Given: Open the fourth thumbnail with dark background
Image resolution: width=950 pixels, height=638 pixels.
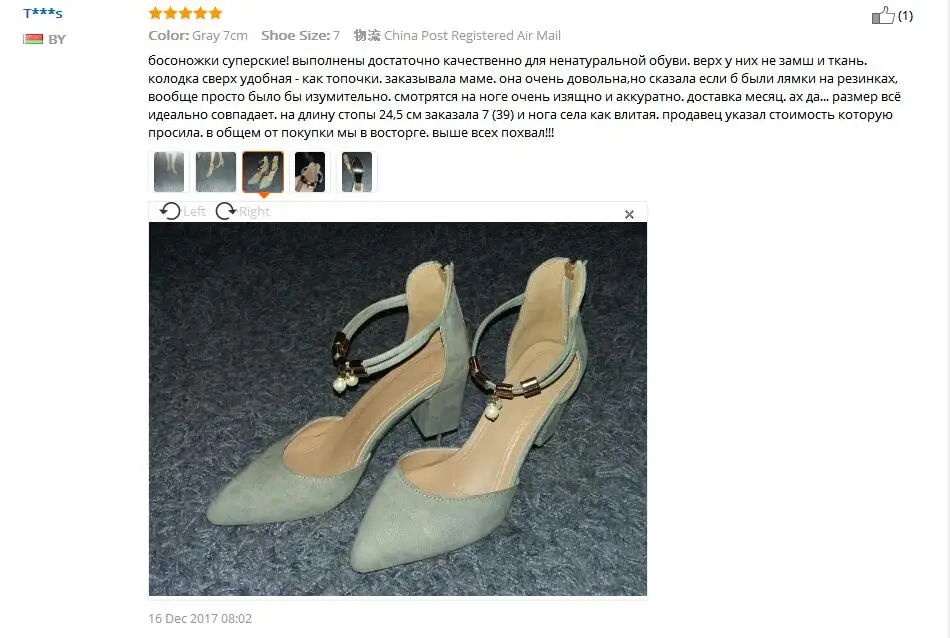Looking at the screenshot, I should click(x=310, y=172).
